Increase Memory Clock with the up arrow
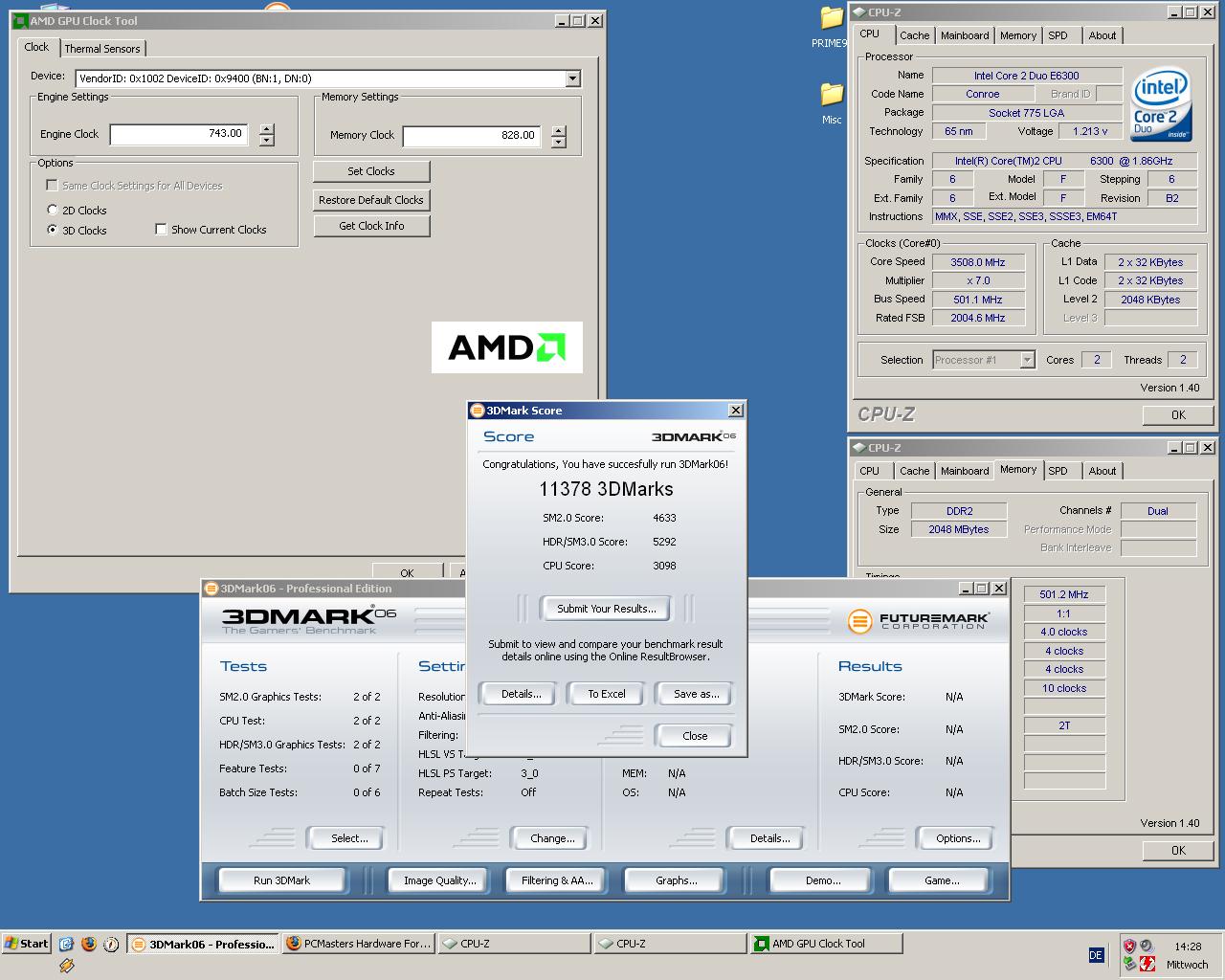1225x980 pixels. point(559,131)
